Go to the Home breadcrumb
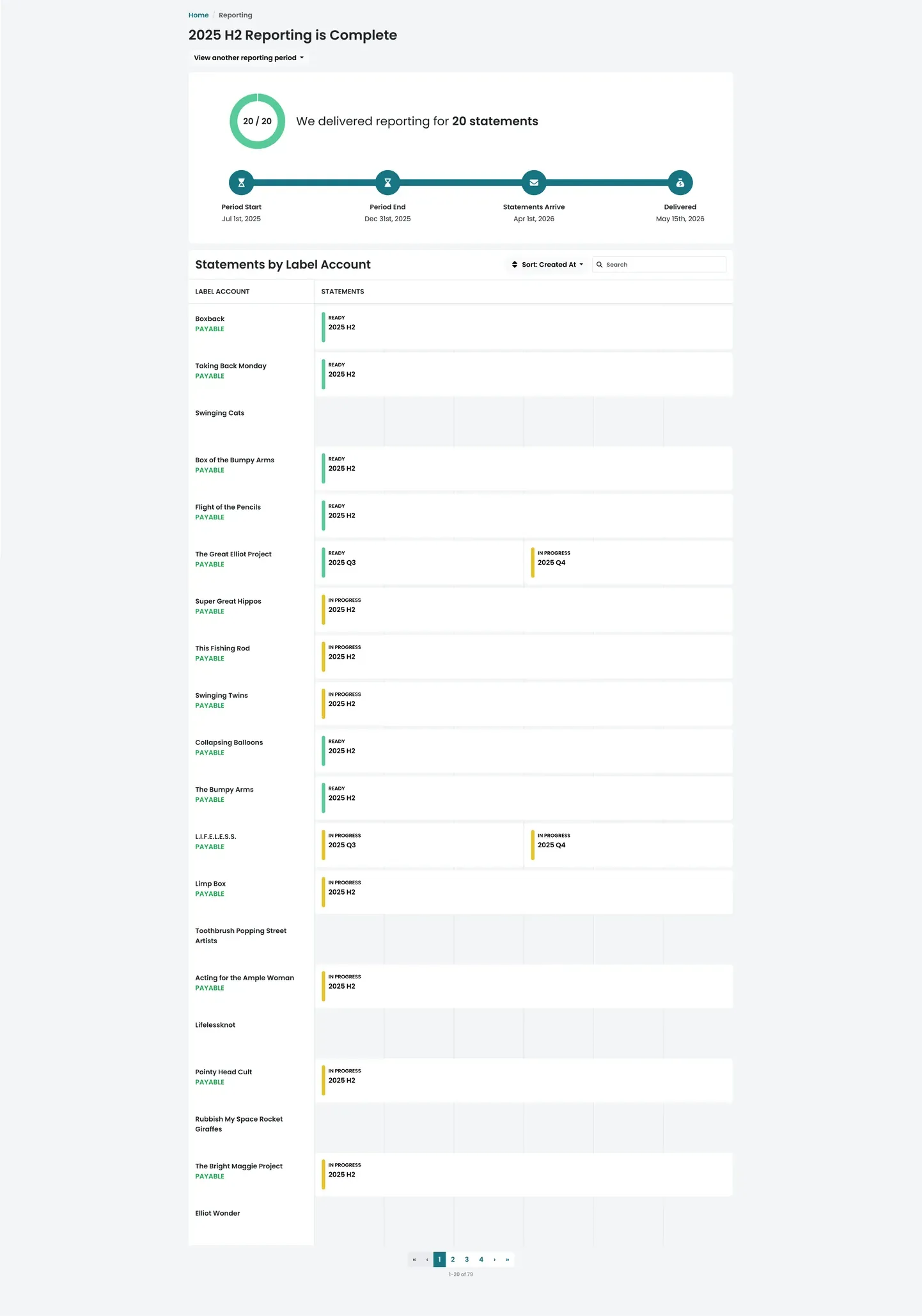 click(198, 15)
